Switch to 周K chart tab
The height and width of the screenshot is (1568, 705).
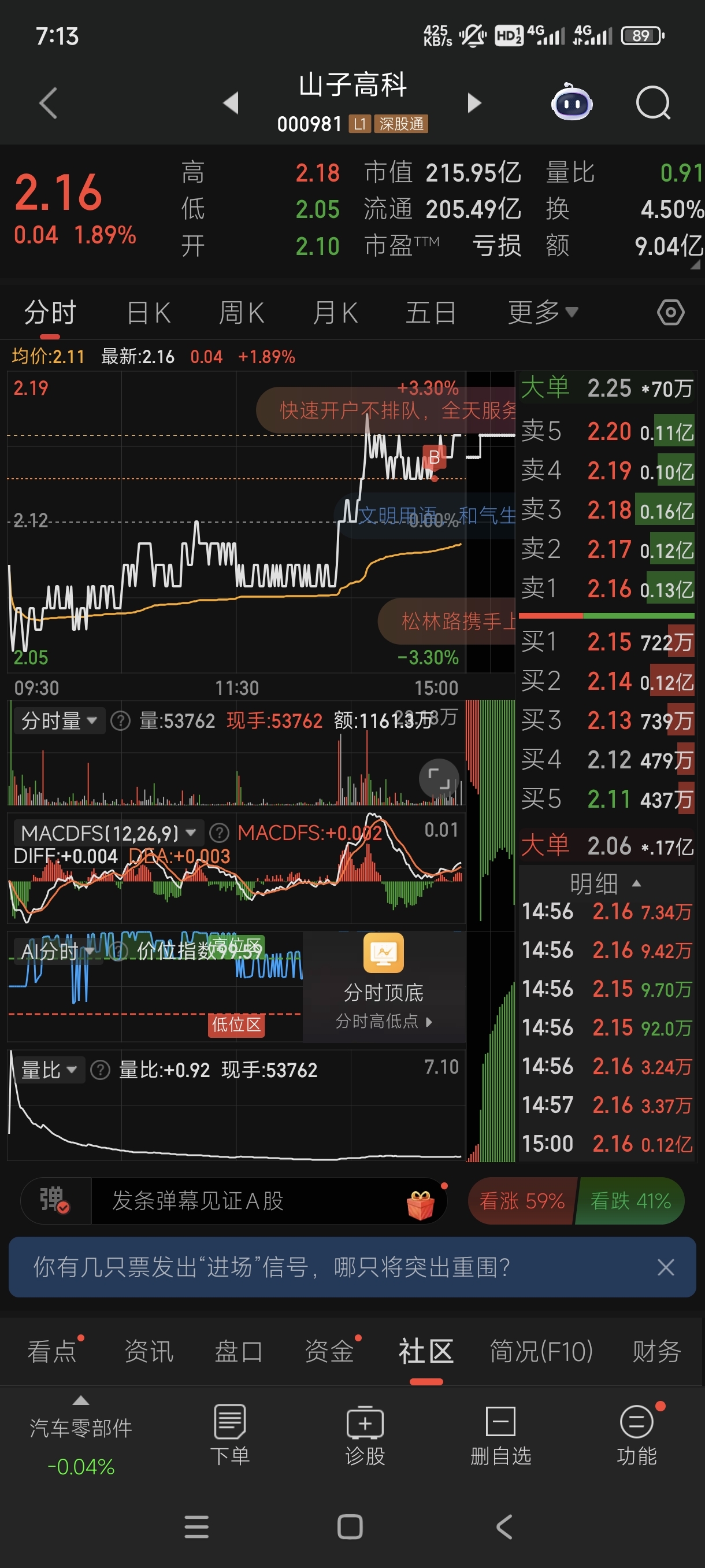[x=242, y=313]
